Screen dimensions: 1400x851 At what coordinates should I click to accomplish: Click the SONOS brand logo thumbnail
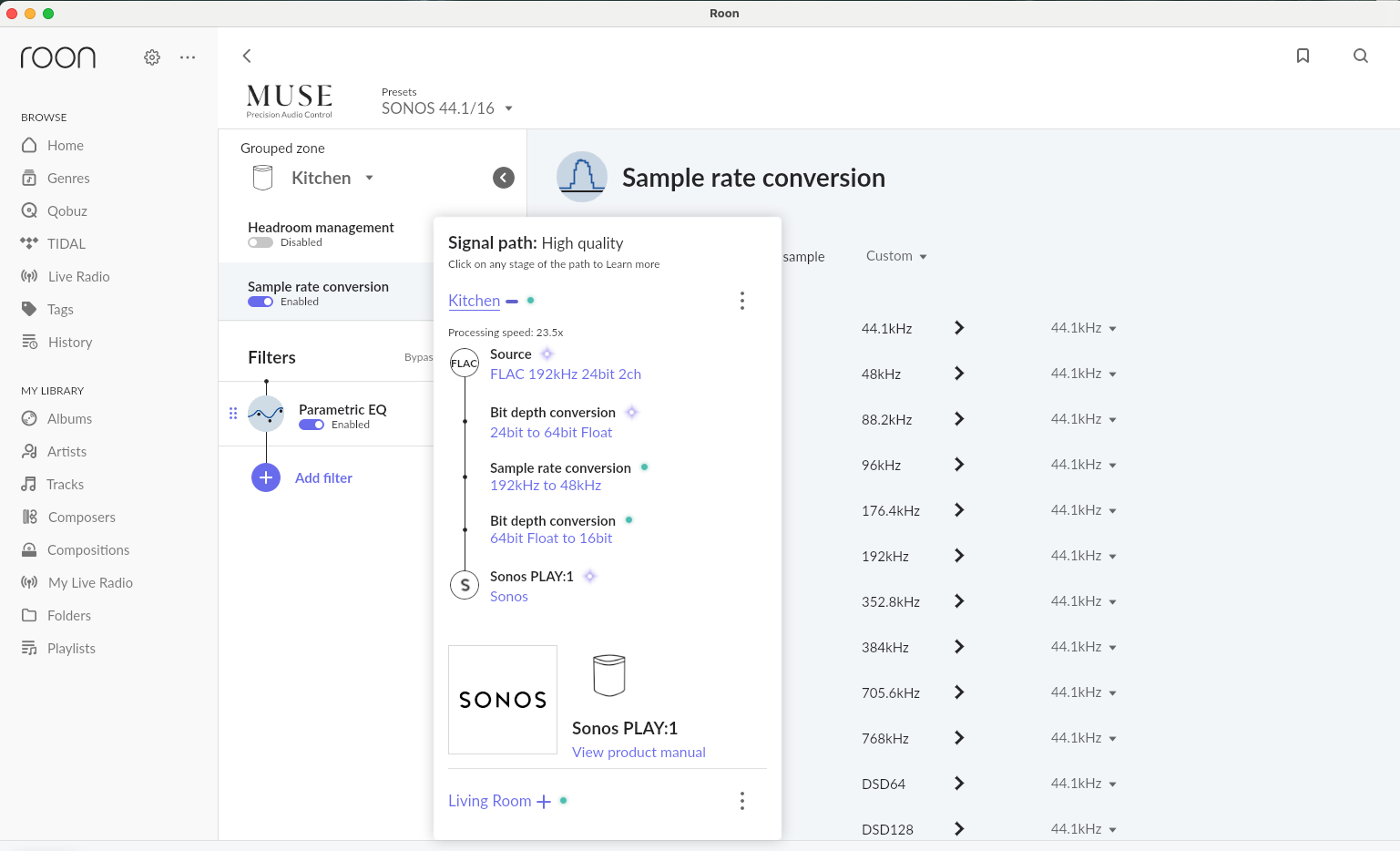pos(503,700)
